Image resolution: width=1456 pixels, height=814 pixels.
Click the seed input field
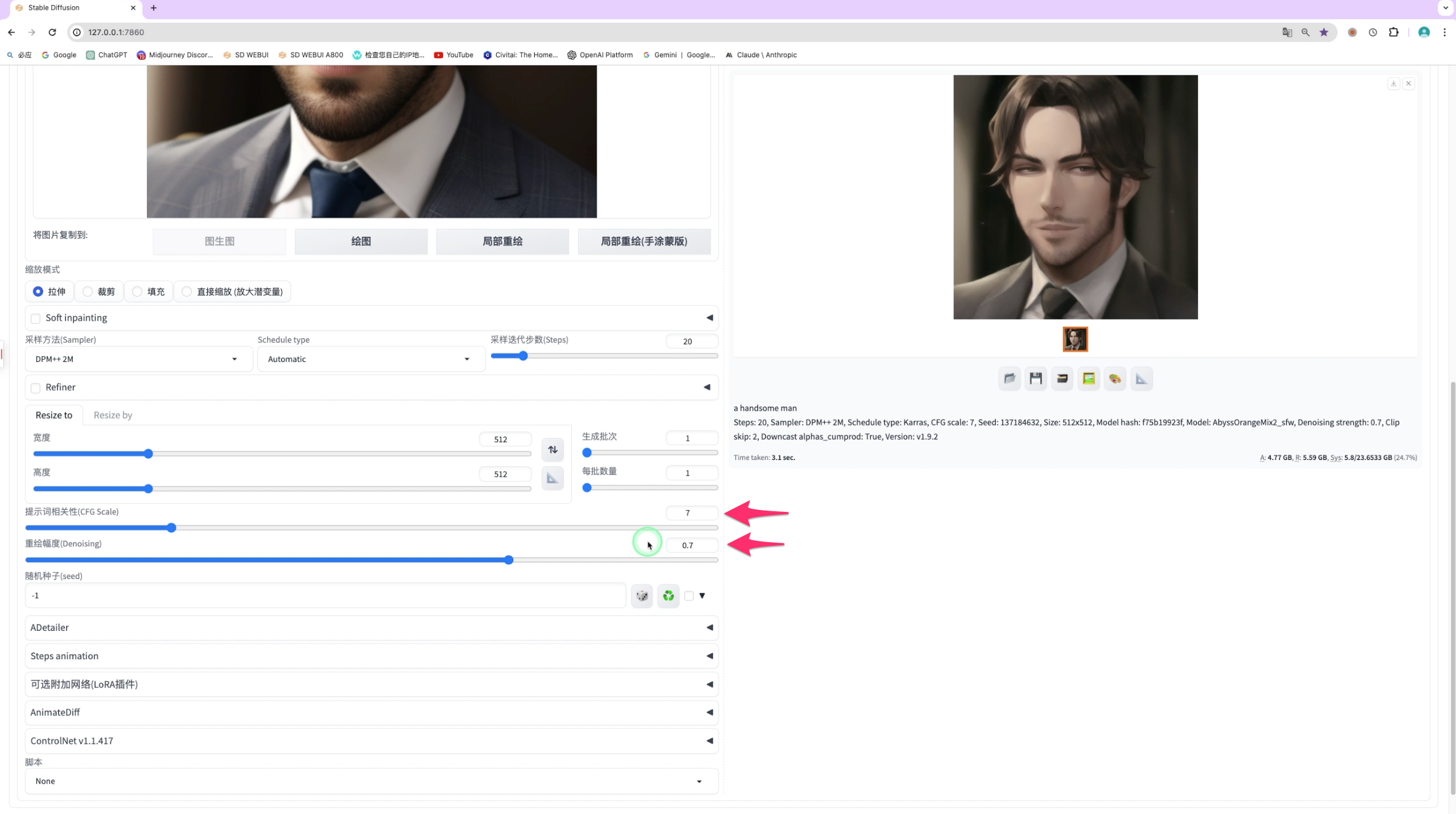click(326, 596)
